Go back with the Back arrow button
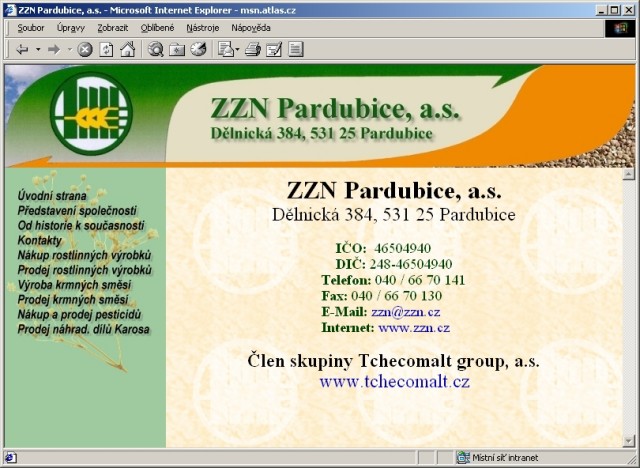 [x=22, y=50]
